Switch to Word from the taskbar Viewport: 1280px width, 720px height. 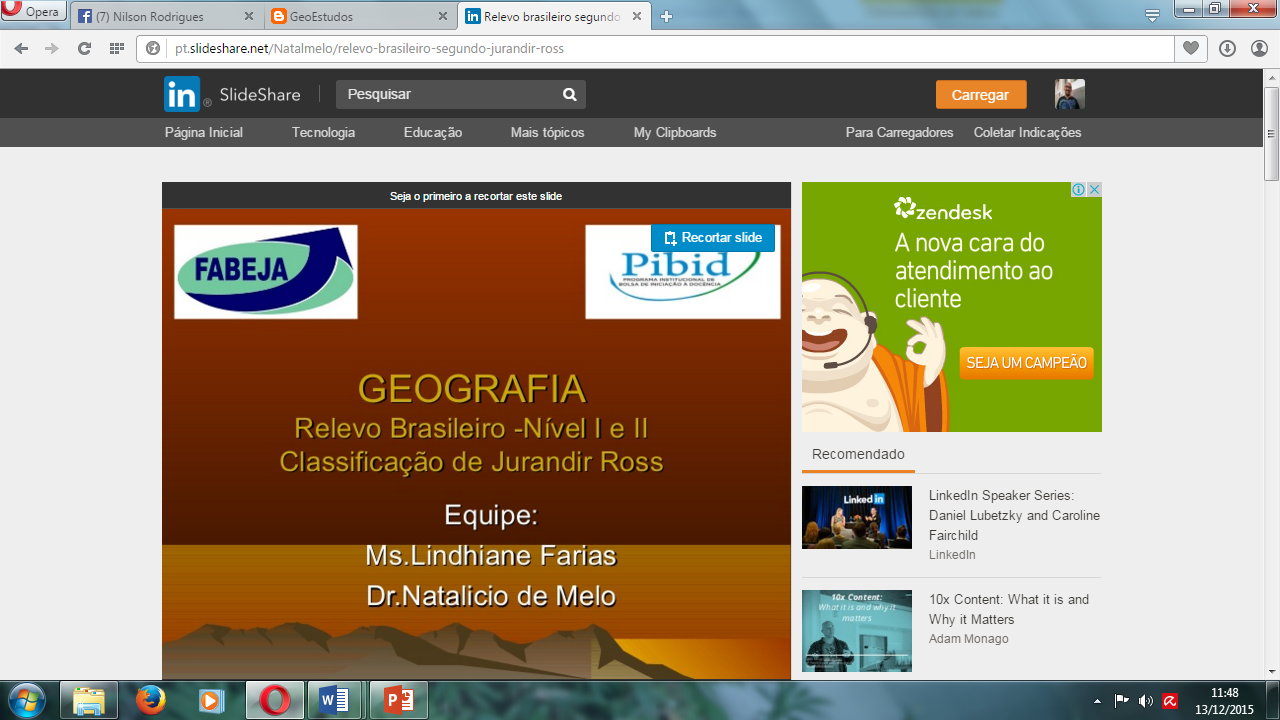point(336,700)
